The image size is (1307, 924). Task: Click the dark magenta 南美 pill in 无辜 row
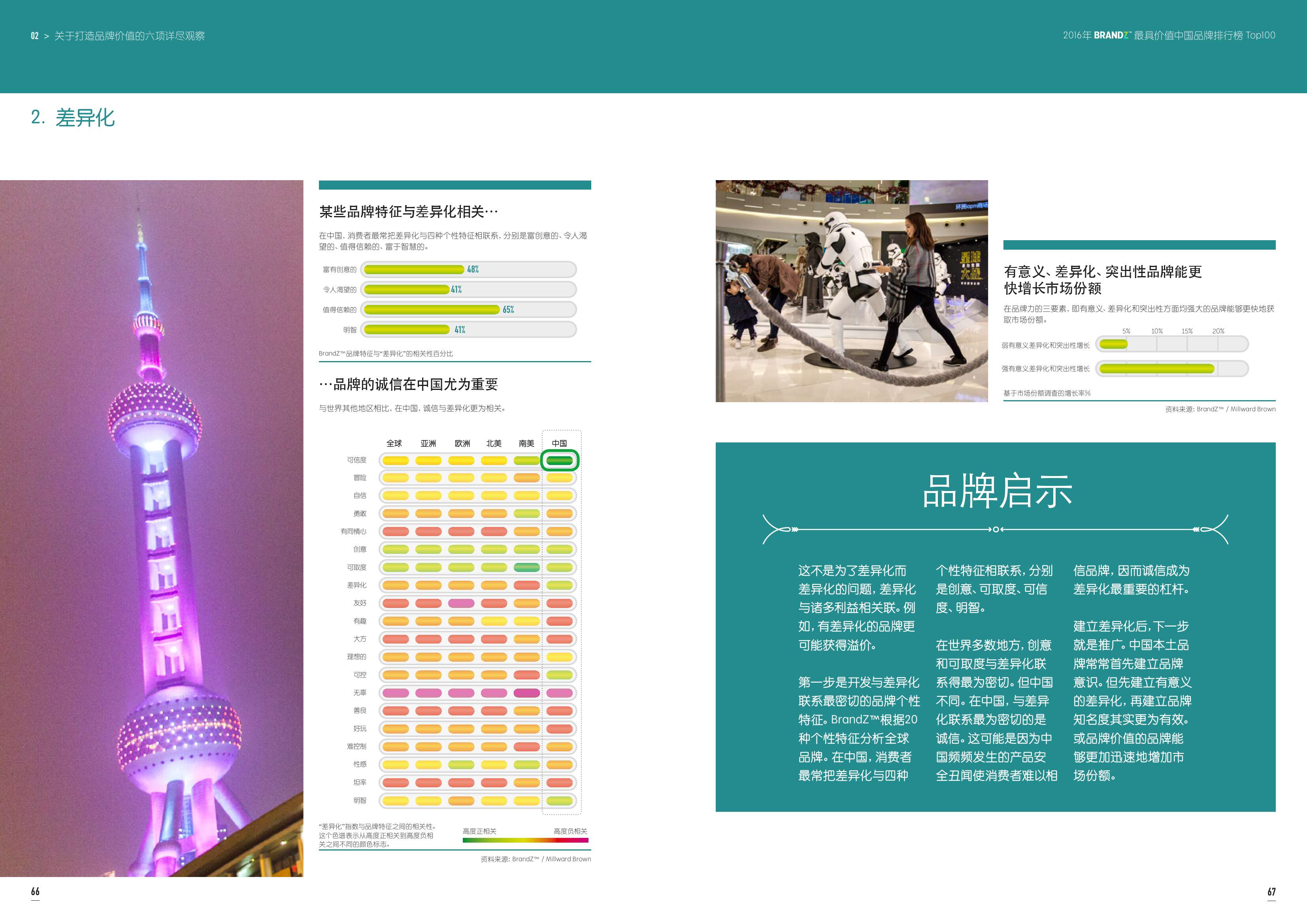coord(526,693)
